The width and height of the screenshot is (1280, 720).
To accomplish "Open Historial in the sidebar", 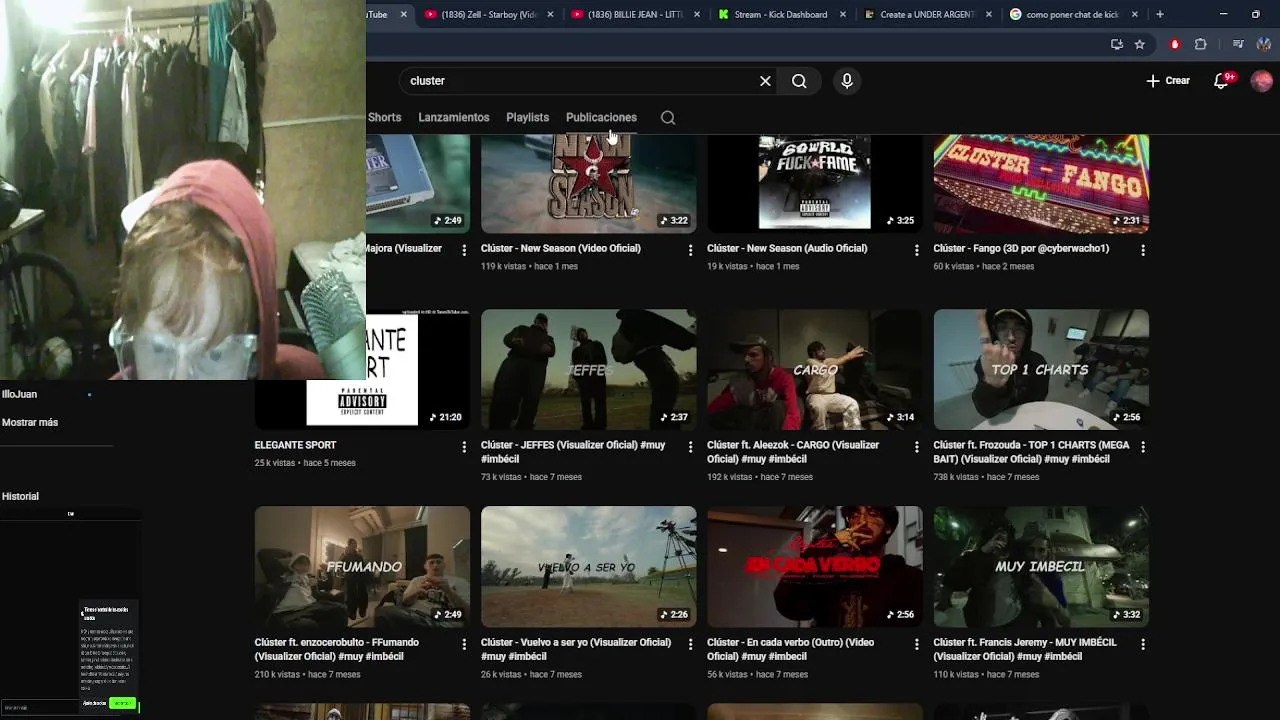I will click(20, 496).
